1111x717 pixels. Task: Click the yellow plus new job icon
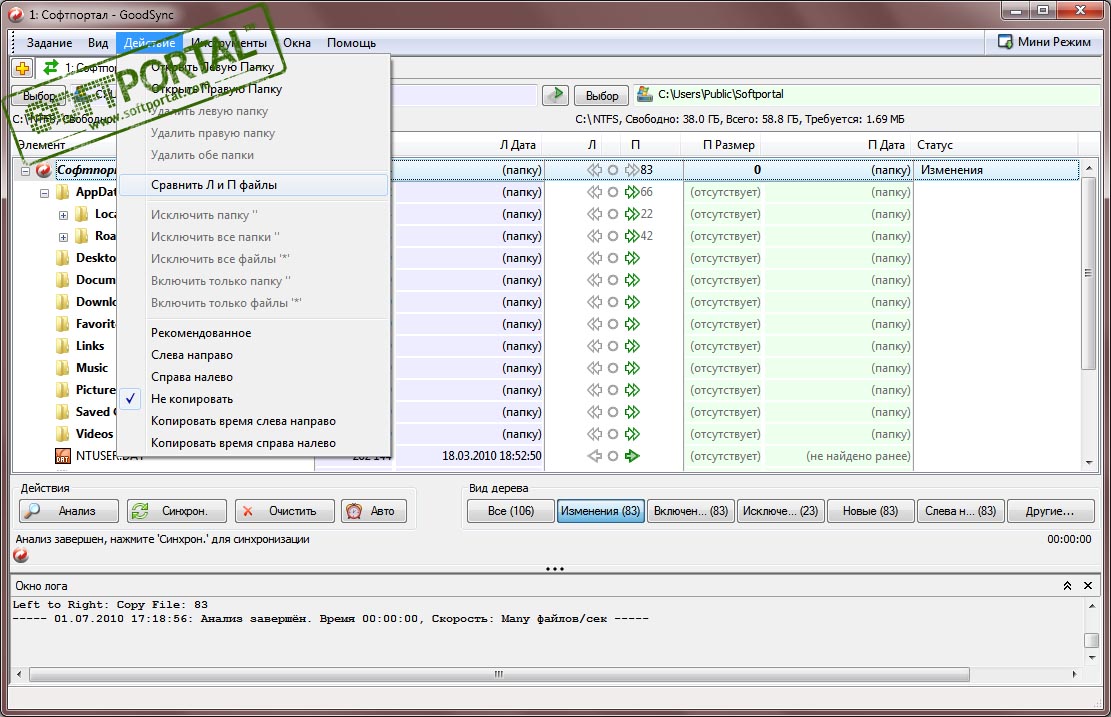pos(21,68)
